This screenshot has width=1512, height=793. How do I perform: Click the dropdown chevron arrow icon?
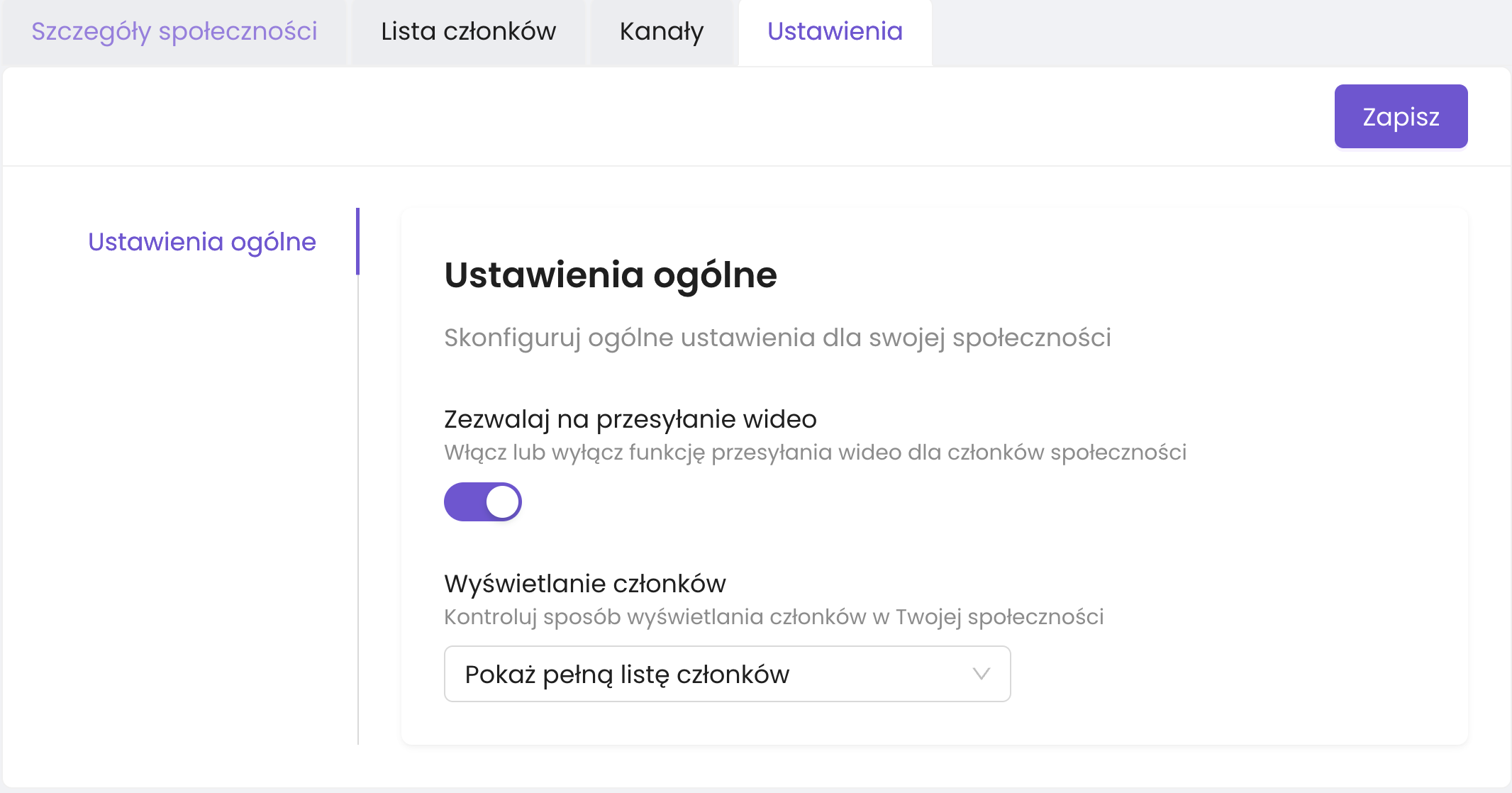tap(982, 674)
